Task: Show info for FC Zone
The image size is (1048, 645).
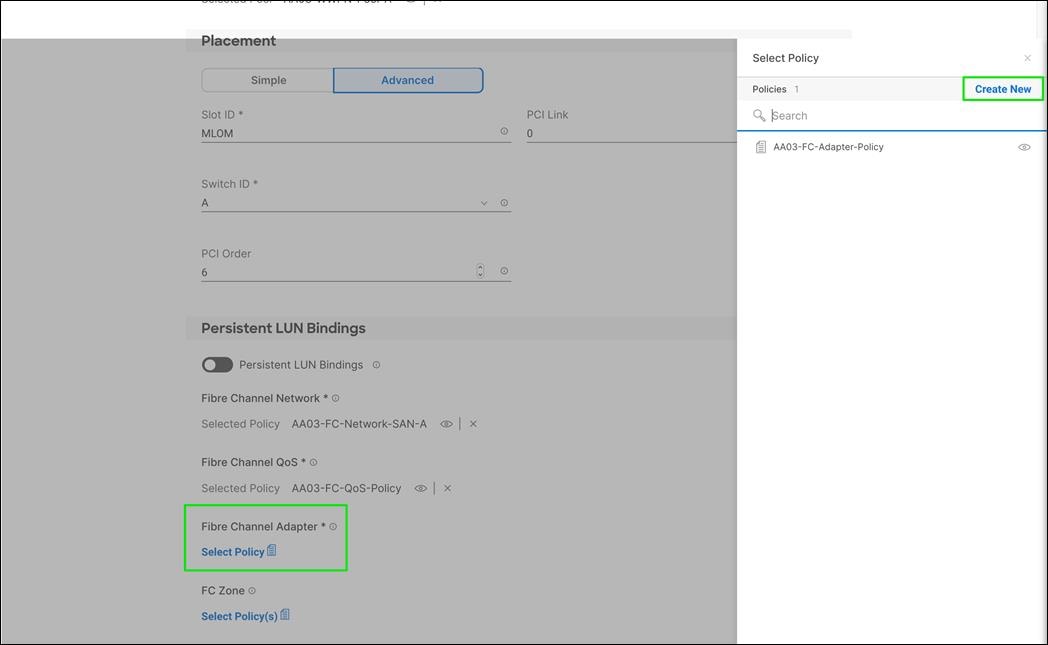Action: [x=252, y=591]
